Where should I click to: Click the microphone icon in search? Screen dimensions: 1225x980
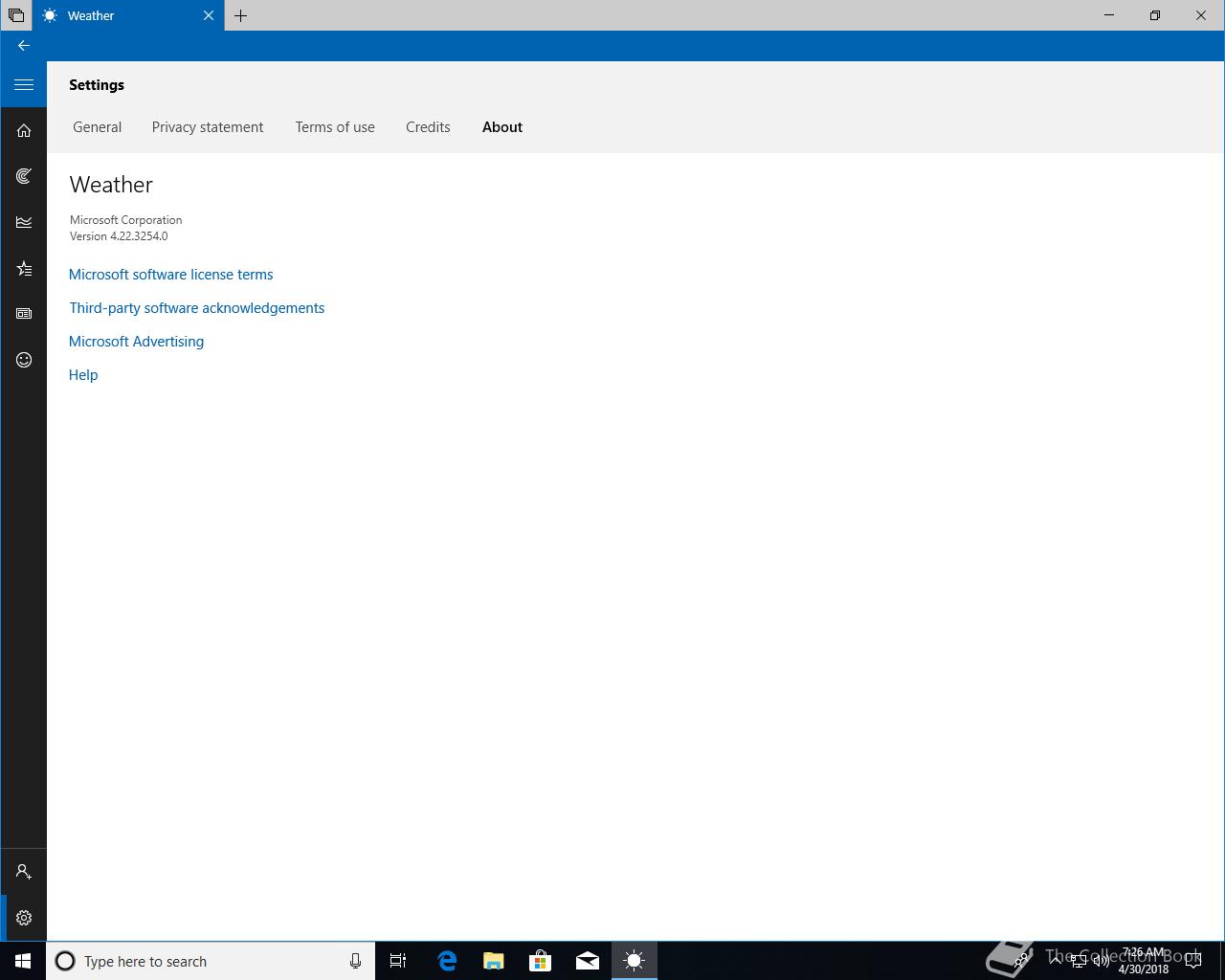click(x=355, y=961)
